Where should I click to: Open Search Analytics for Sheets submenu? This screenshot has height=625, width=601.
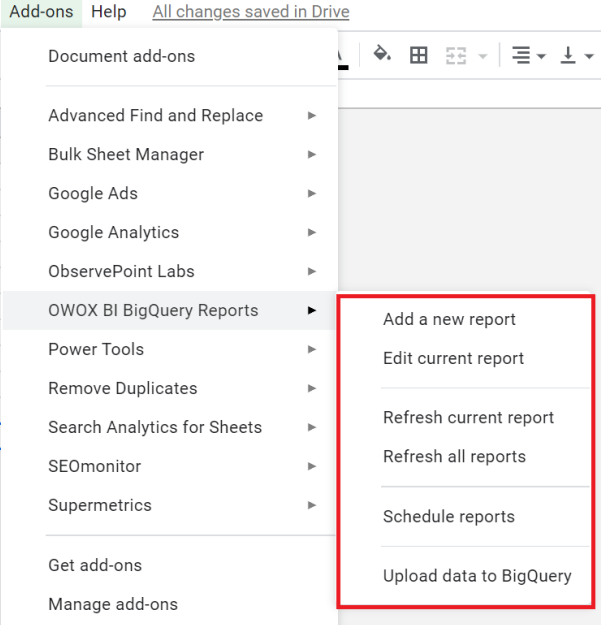[x=170, y=427]
